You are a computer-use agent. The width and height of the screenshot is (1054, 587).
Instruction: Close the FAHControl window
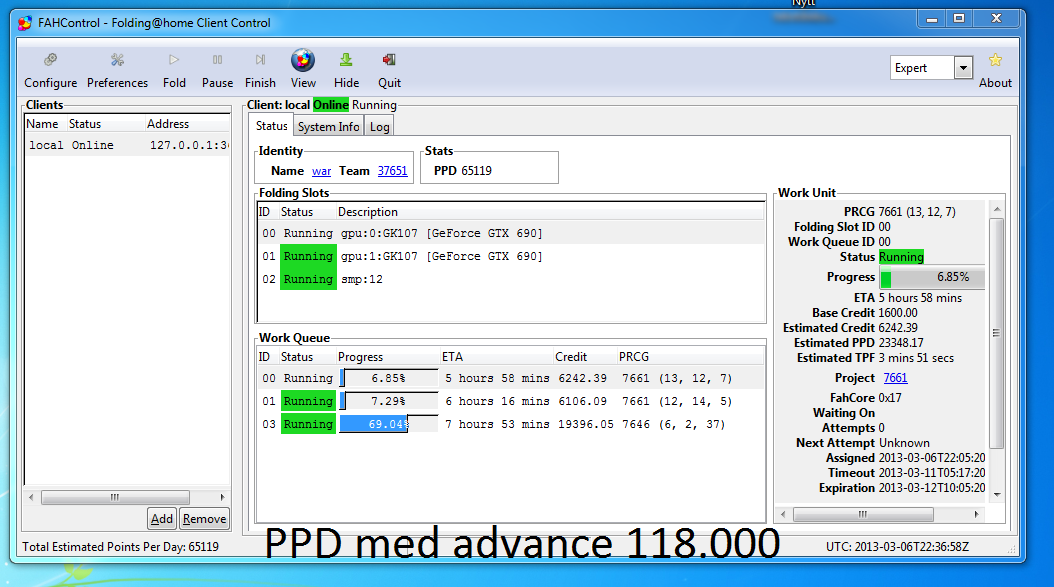pos(997,19)
